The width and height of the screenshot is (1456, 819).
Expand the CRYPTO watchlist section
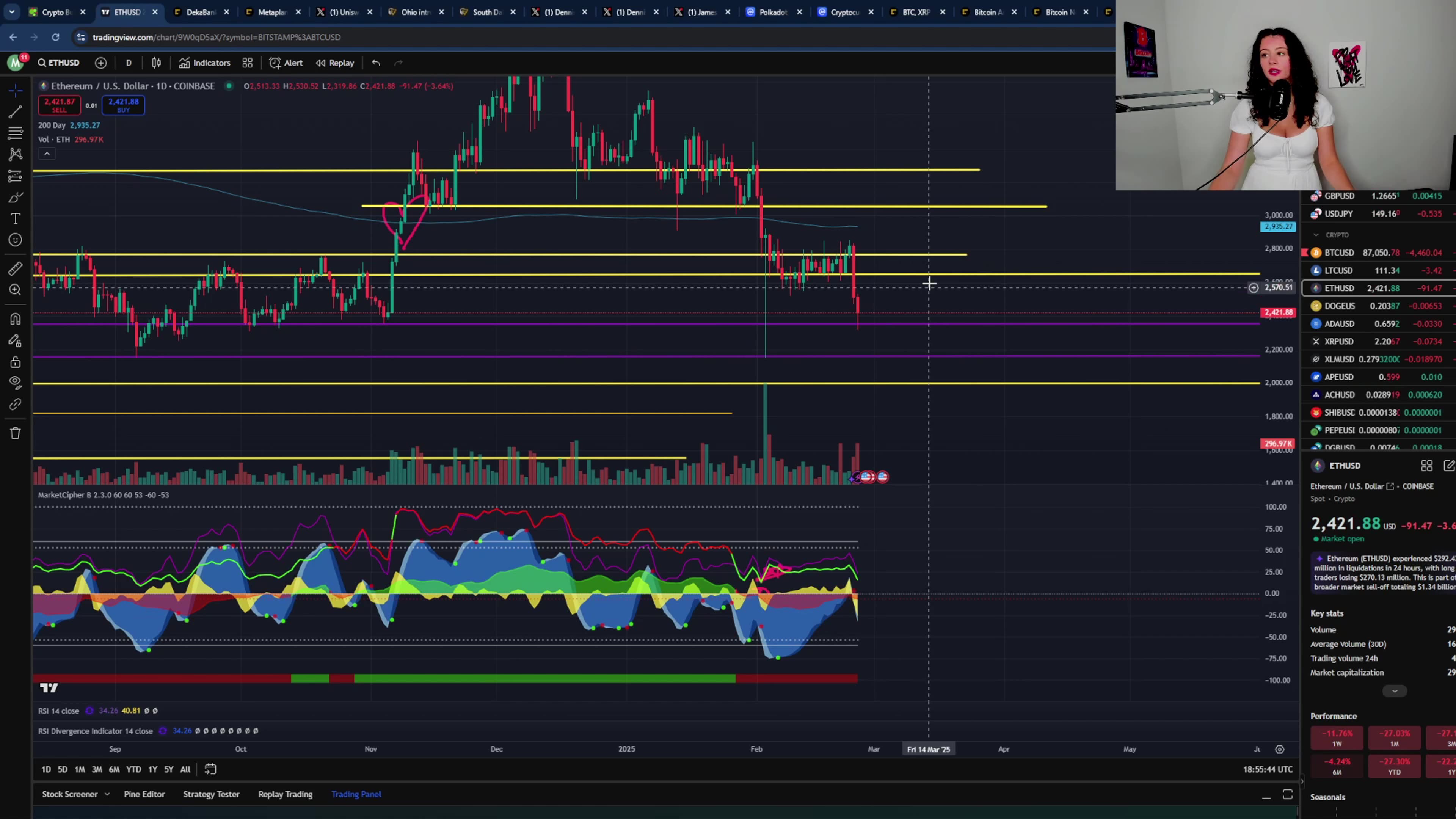[x=1316, y=235]
